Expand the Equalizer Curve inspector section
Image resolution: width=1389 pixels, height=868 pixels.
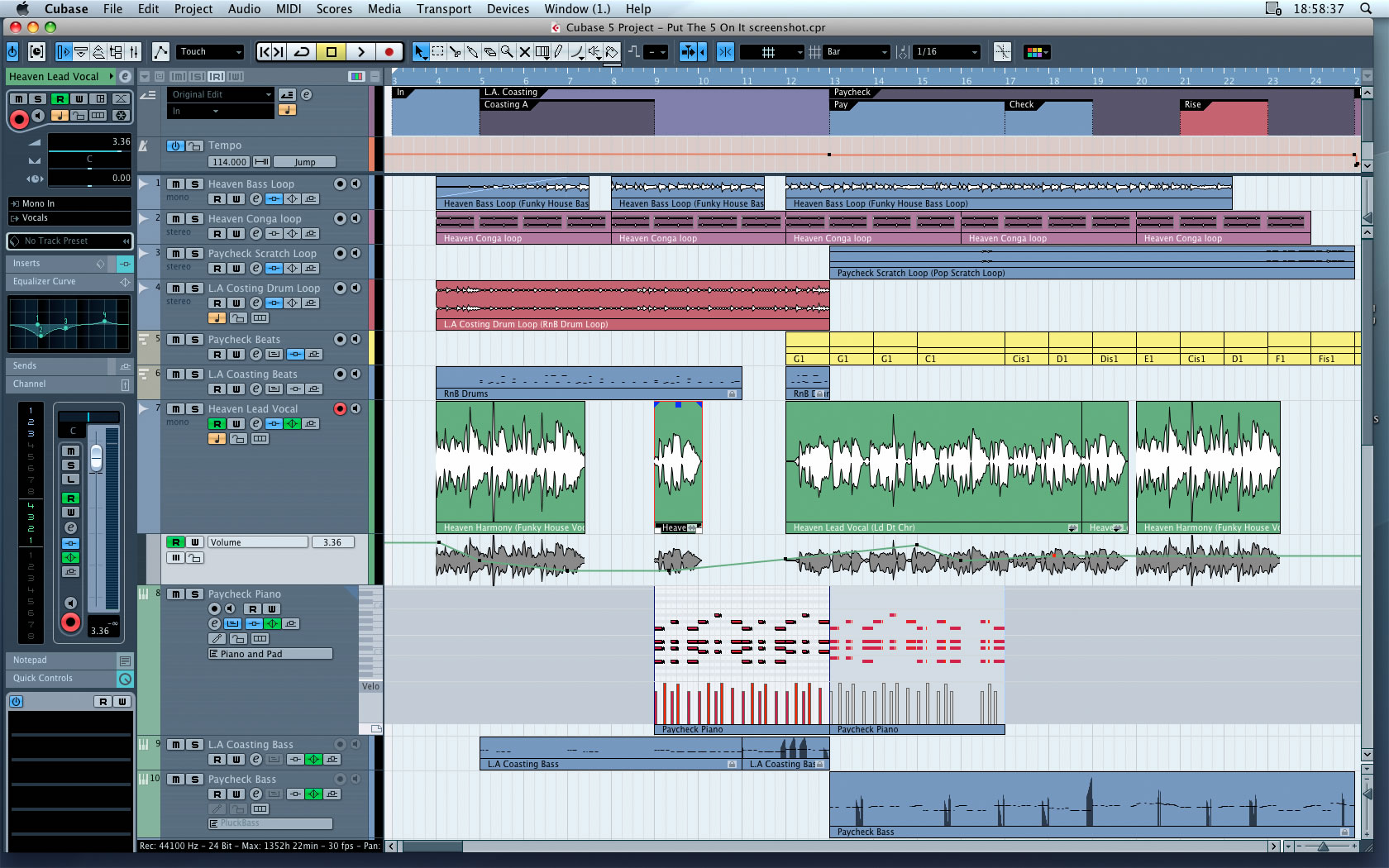(45, 282)
